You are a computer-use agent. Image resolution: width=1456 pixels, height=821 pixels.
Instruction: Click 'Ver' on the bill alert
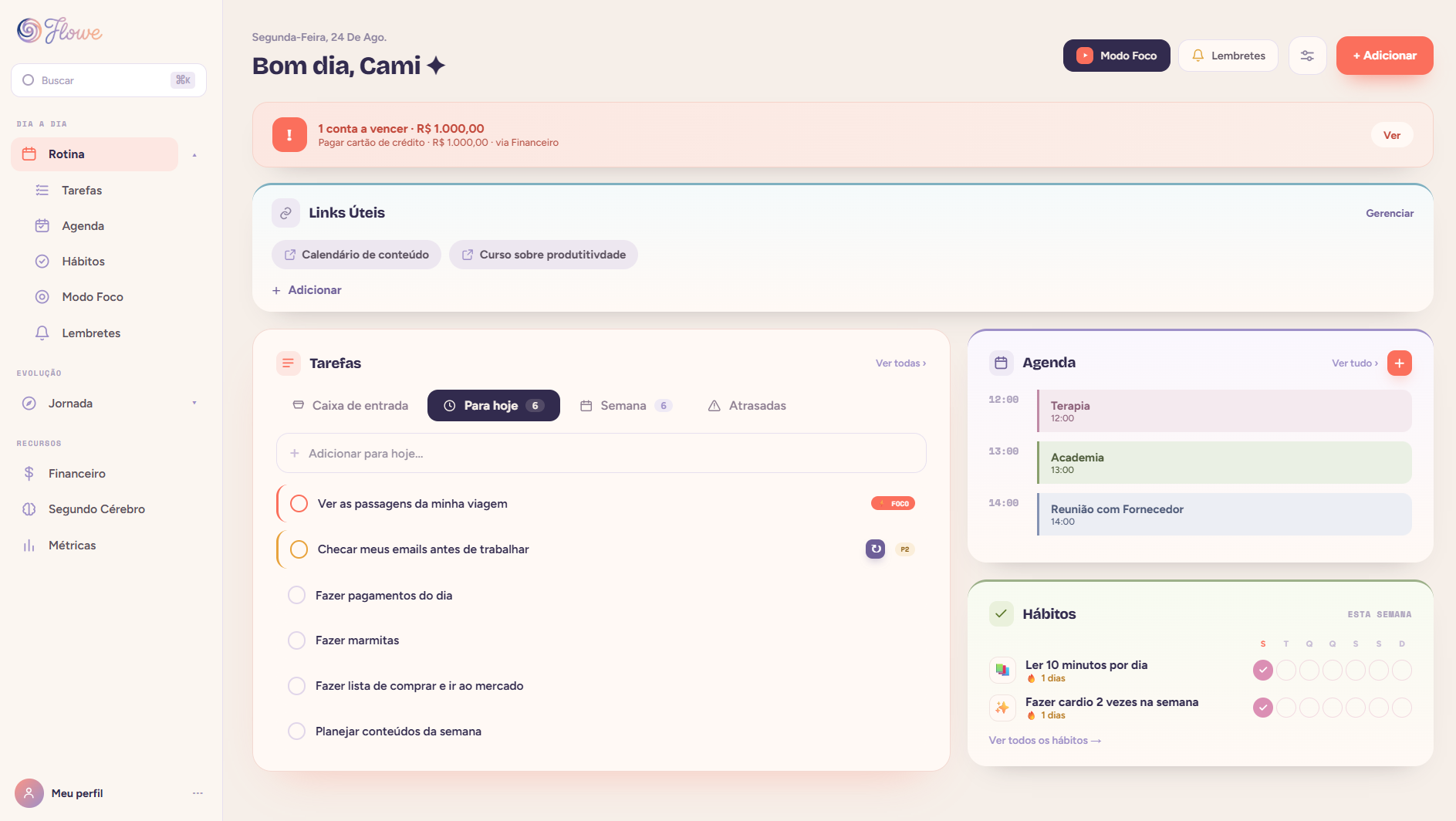(x=1392, y=135)
